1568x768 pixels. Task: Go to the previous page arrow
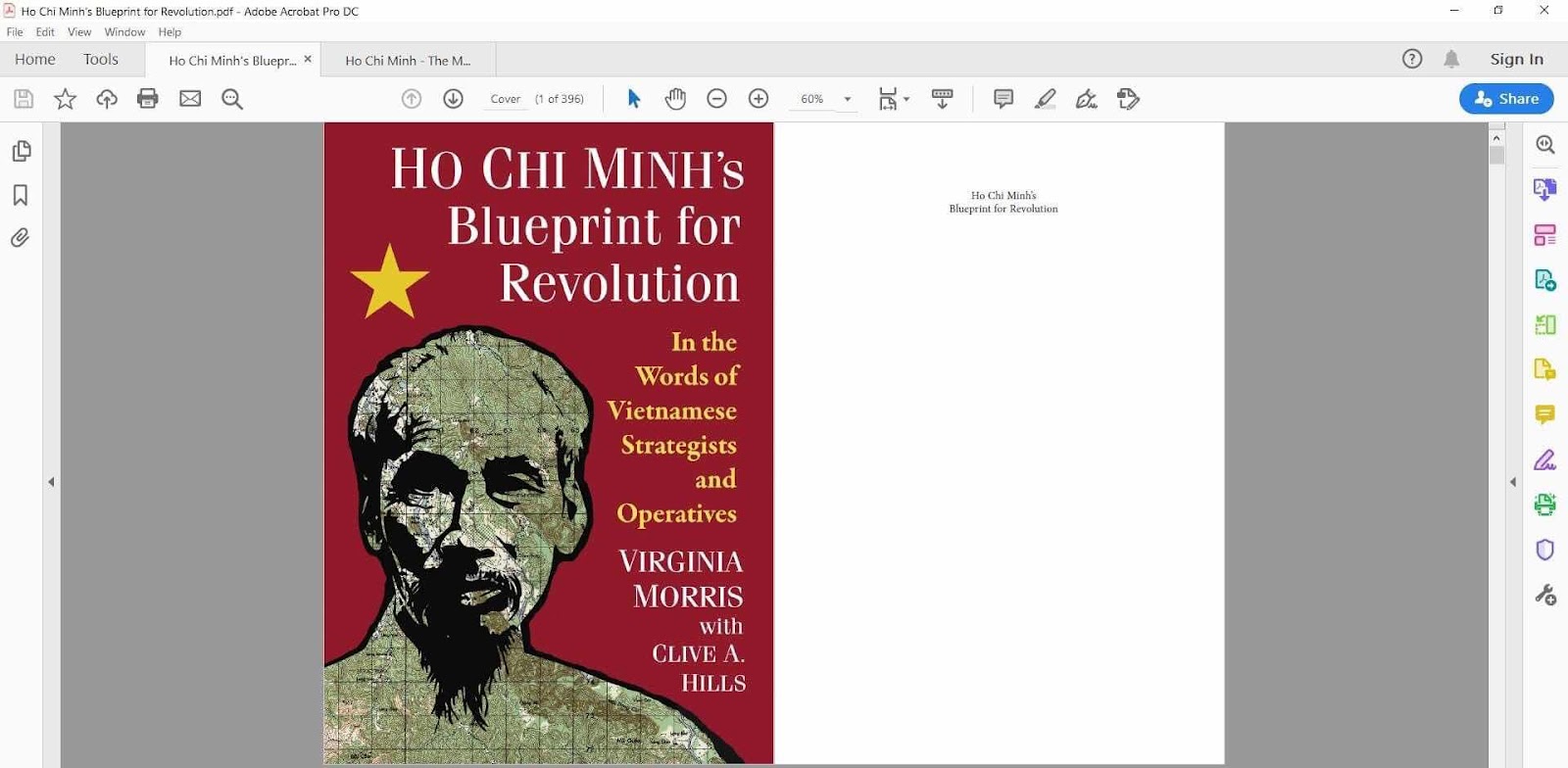pyautogui.click(x=412, y=99)
